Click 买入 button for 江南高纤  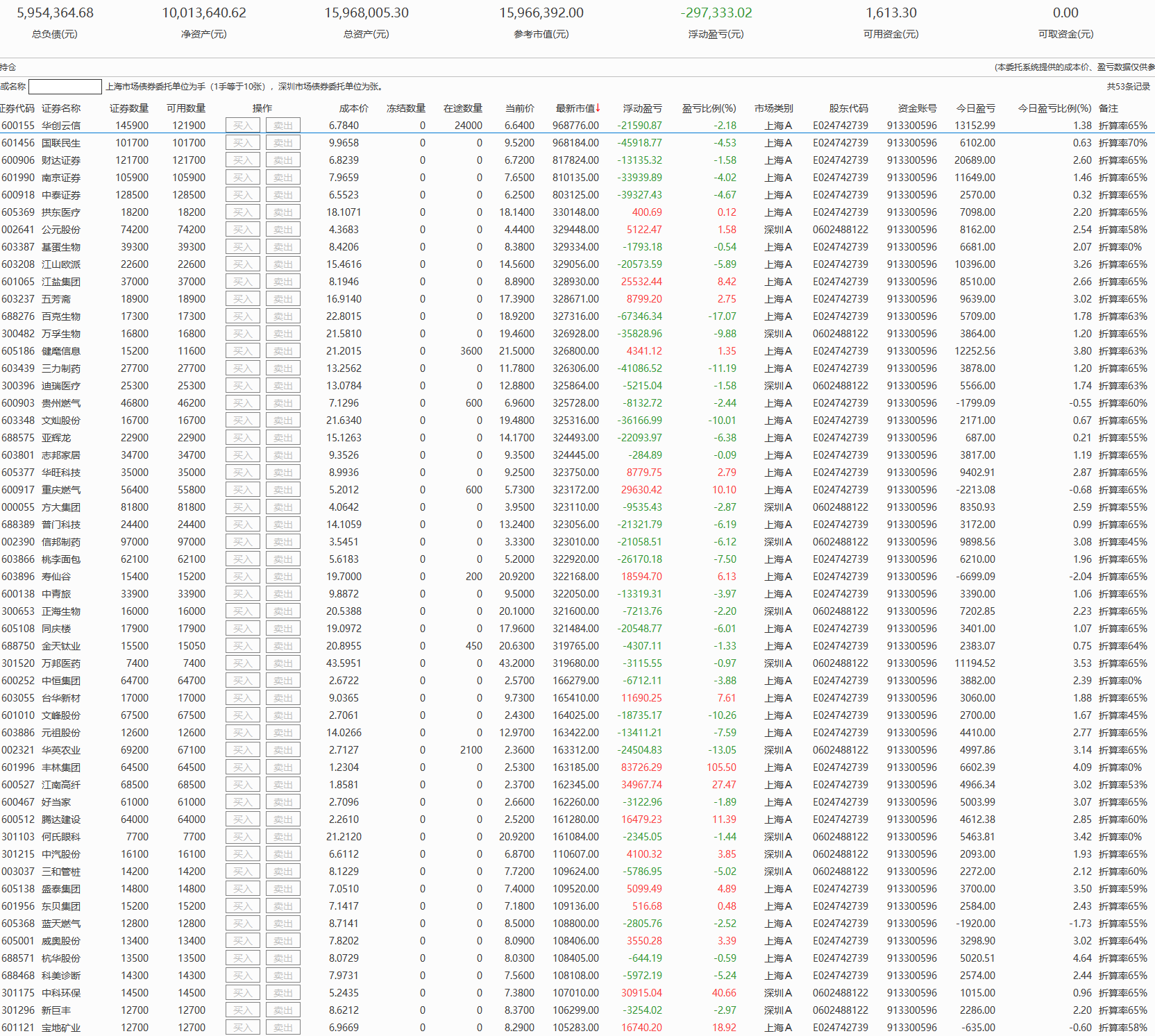tap(243, 785)
